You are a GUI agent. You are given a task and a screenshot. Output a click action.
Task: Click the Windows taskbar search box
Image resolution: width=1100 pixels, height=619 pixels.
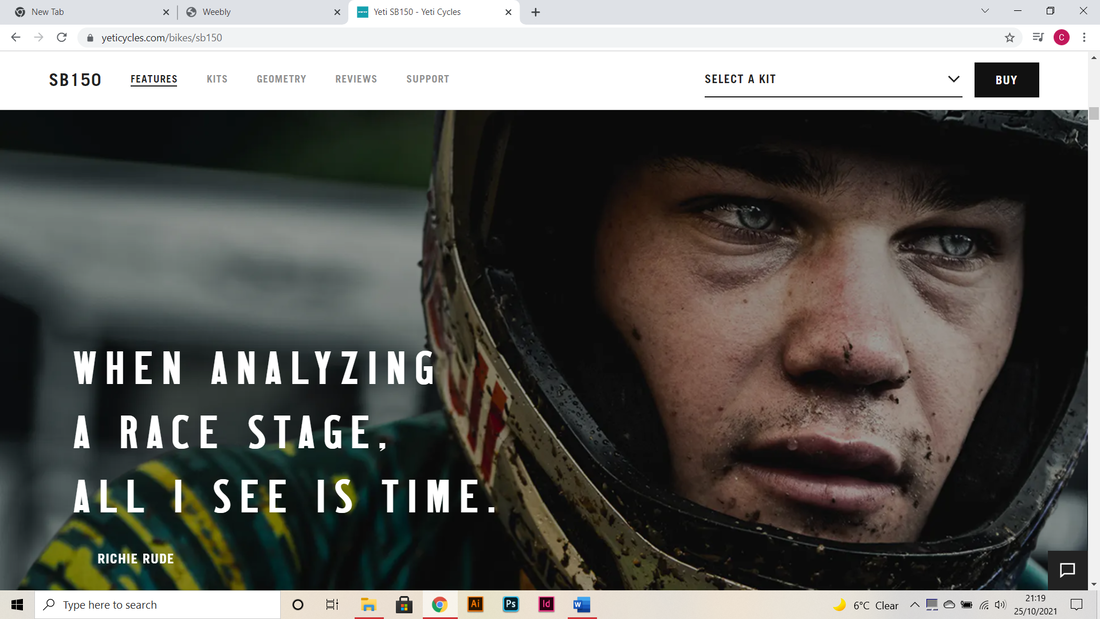(x=158, y=604)
